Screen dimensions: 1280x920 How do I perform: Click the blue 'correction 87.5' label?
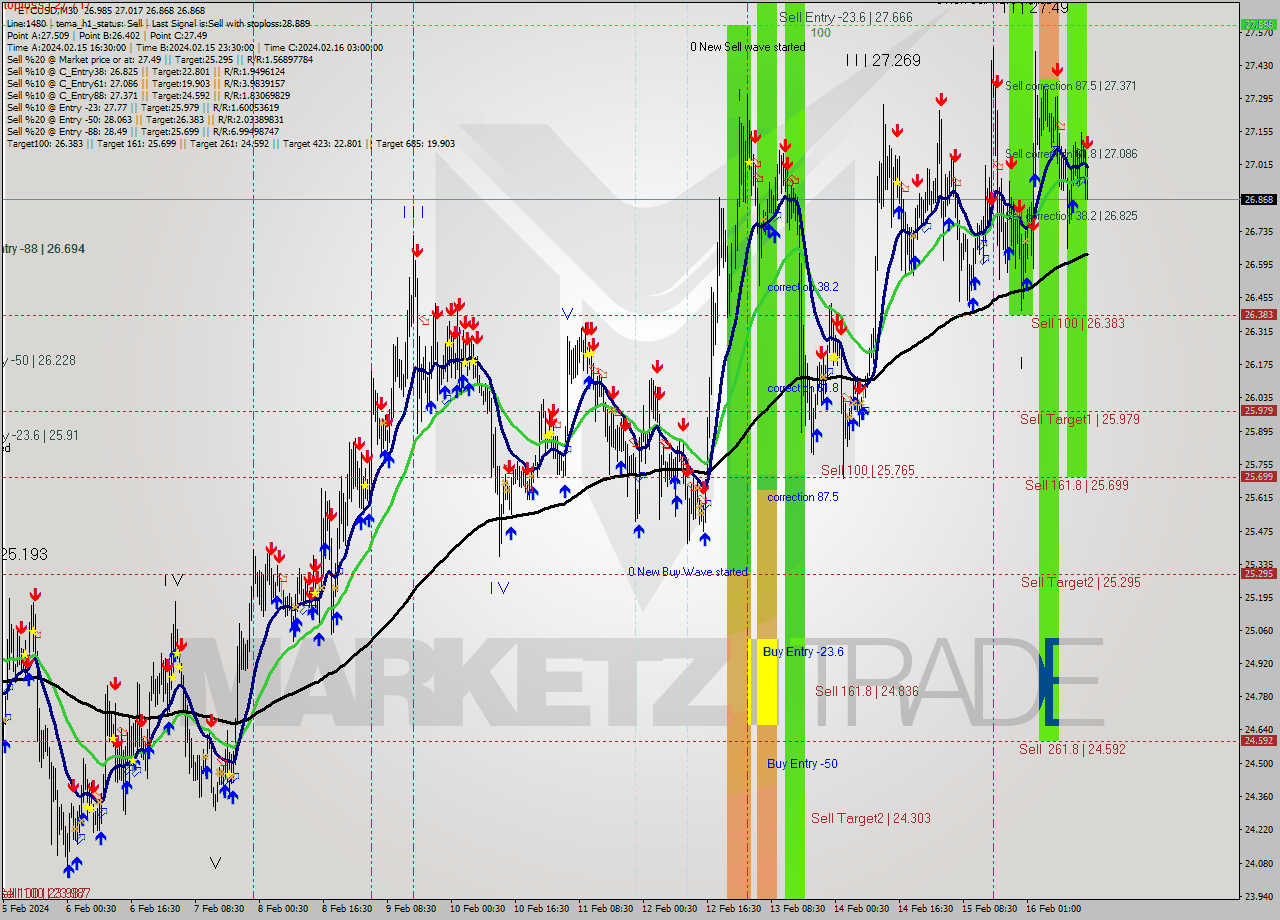coord(803,497)
